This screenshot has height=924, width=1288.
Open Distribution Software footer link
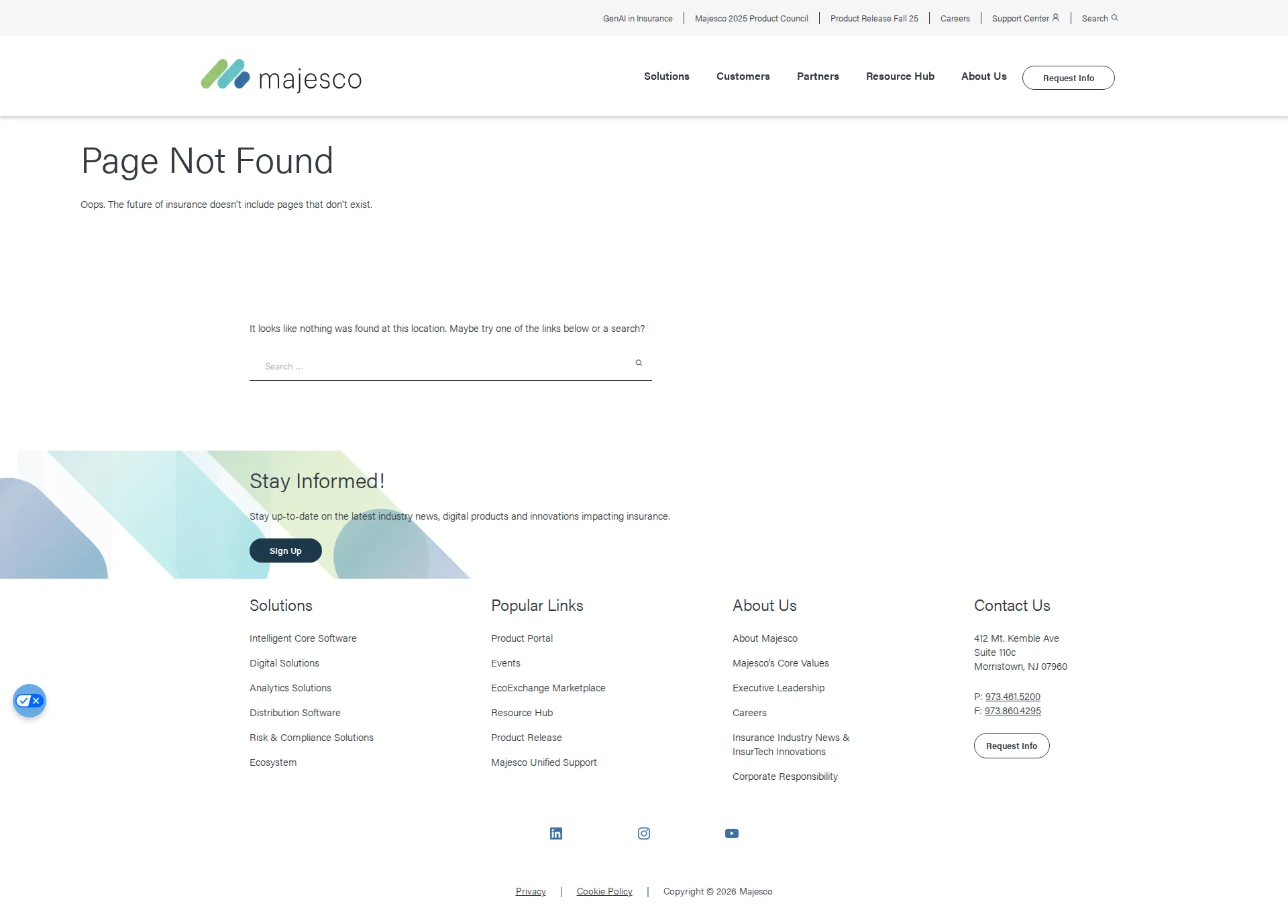[295, 713]
